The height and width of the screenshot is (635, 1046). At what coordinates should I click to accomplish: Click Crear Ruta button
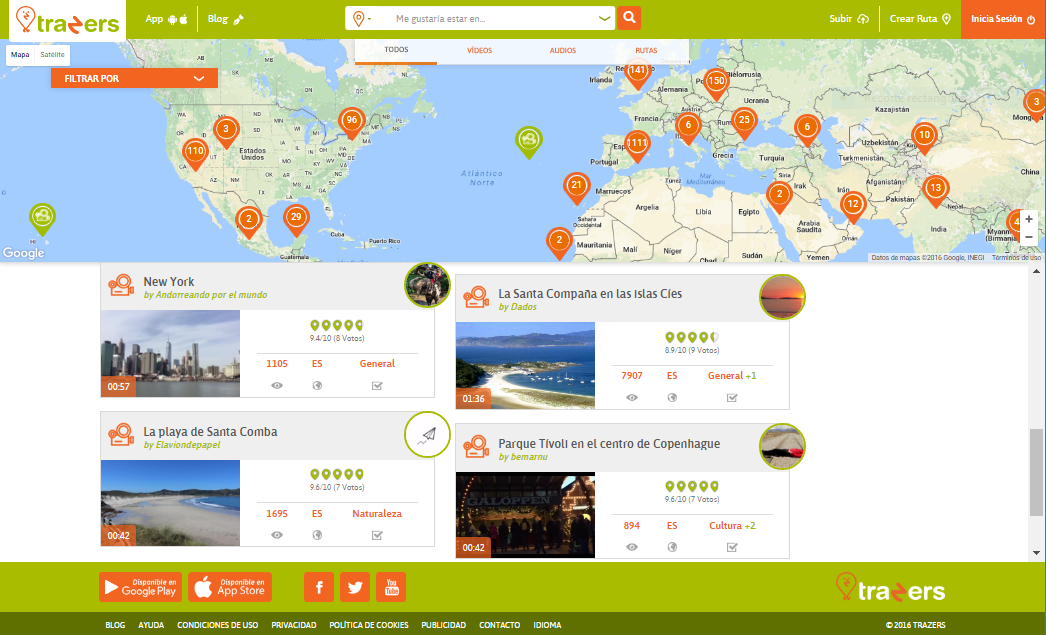[x=920, y=19]
